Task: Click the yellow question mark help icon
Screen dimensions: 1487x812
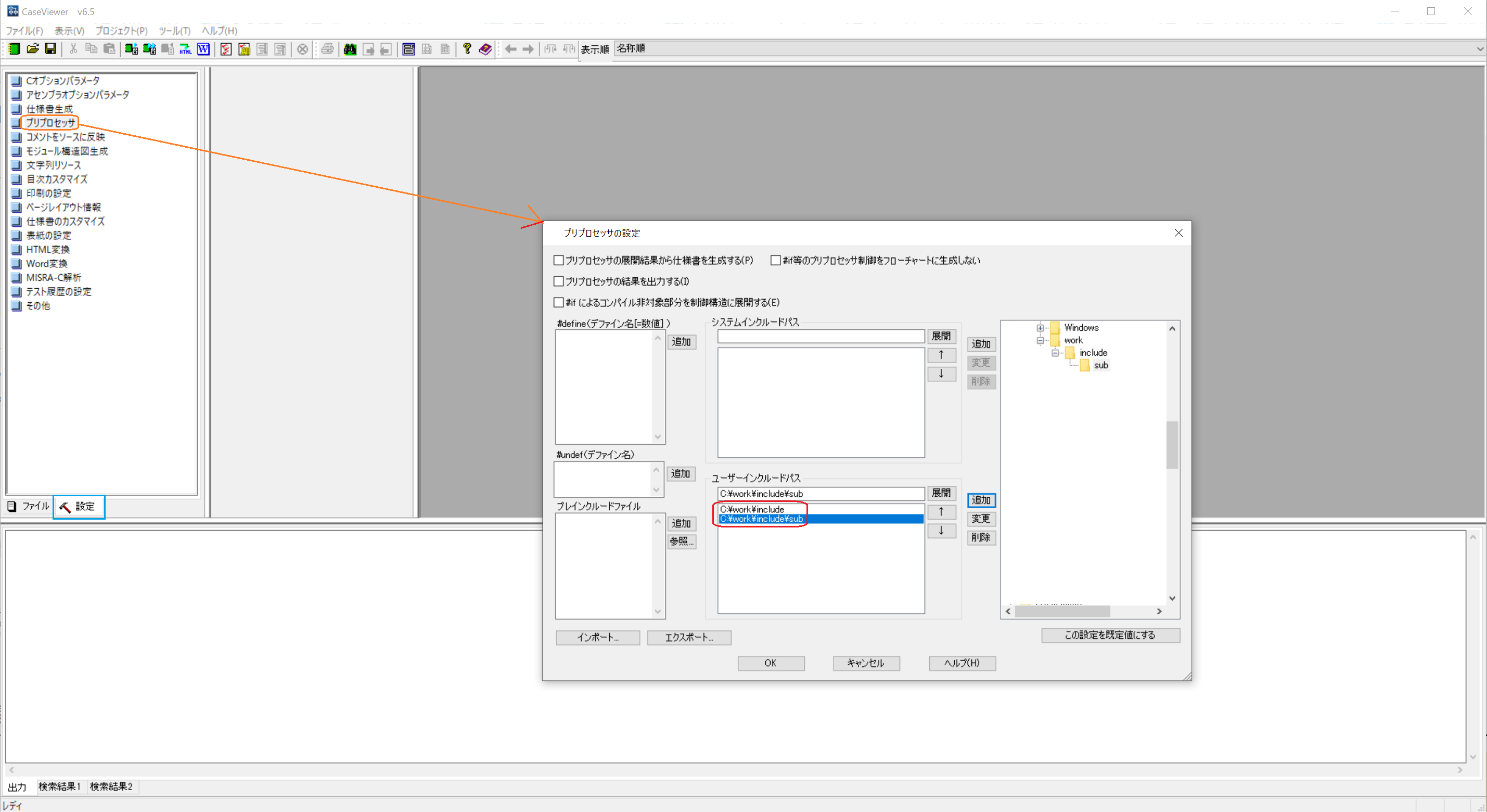Action: tap(467, 49)
